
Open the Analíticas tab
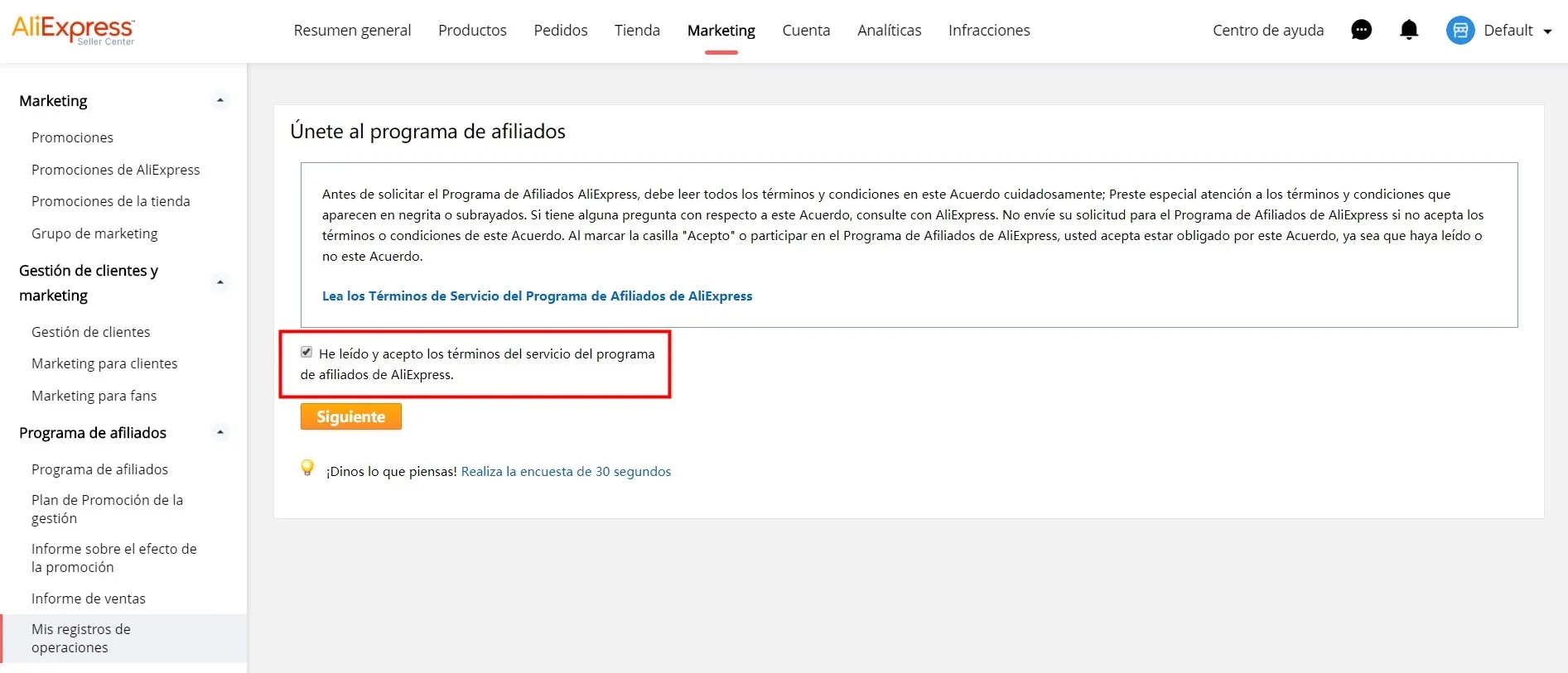pyautogui.click(x=889, y=31)
